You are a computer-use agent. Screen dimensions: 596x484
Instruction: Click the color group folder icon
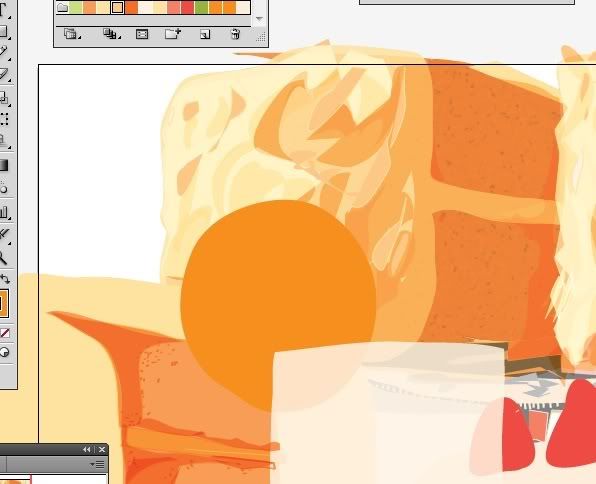62,8
